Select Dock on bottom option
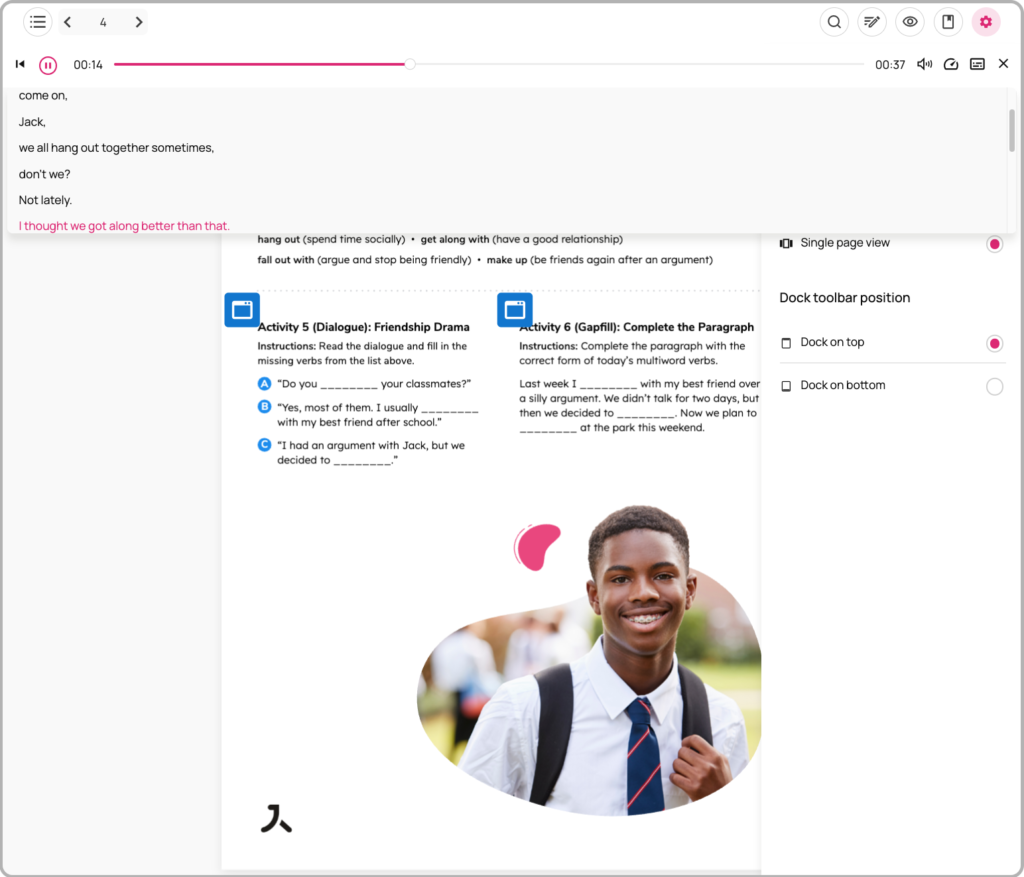Screen dimensions: 1024x877 994,386
